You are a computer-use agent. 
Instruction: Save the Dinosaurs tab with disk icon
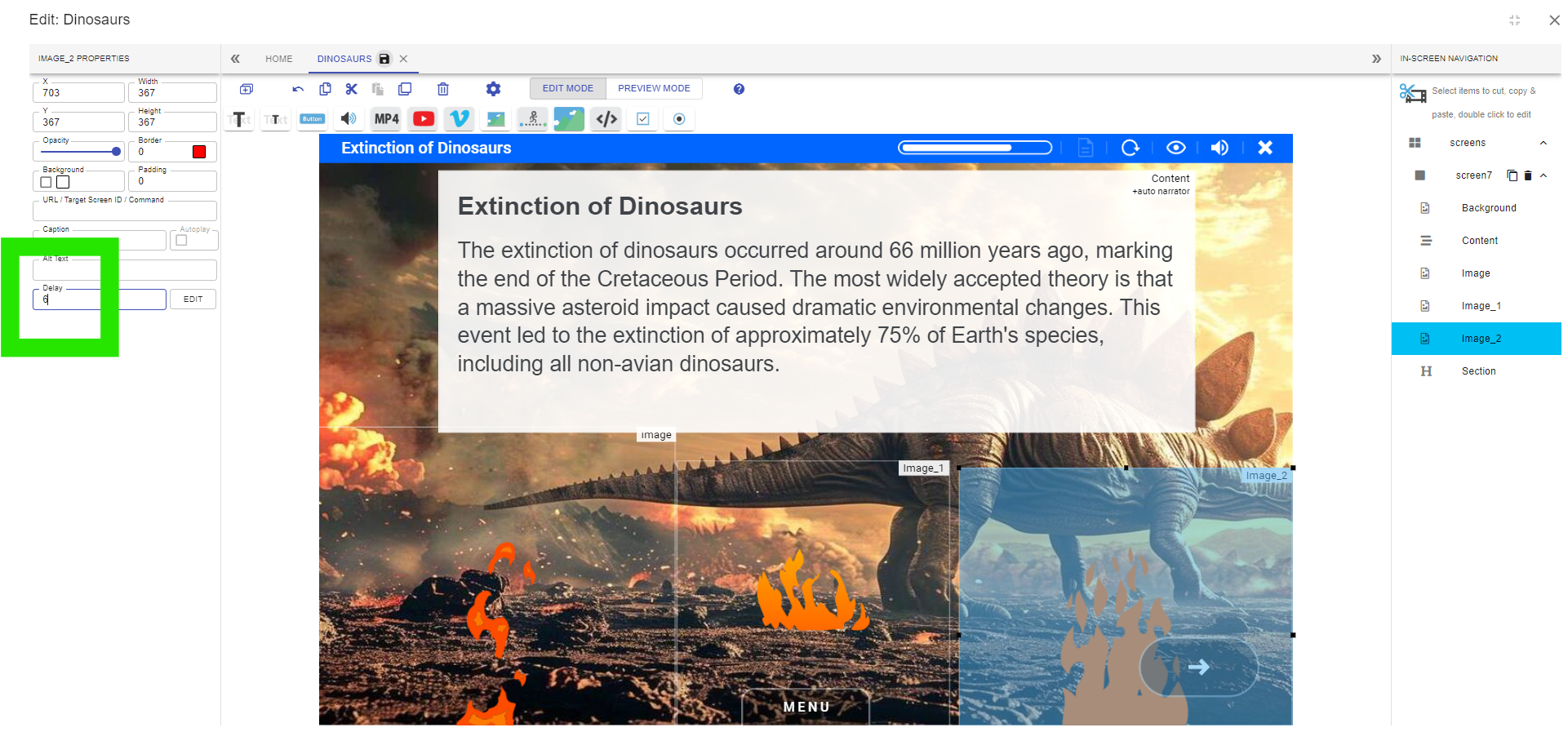[x=384, y=59]
